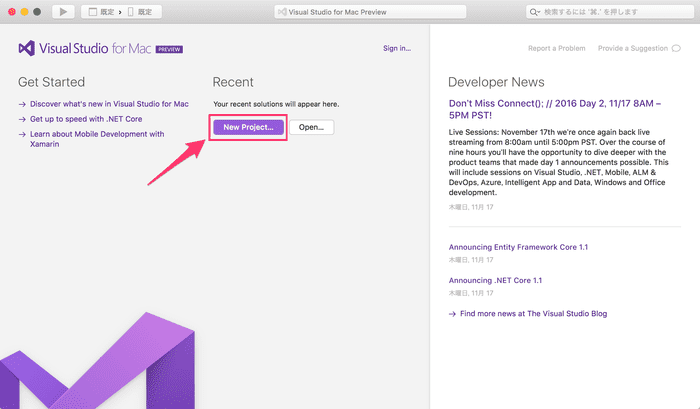Open the target device selector in toolbar
700x409 pixels.
click(142, 12)
